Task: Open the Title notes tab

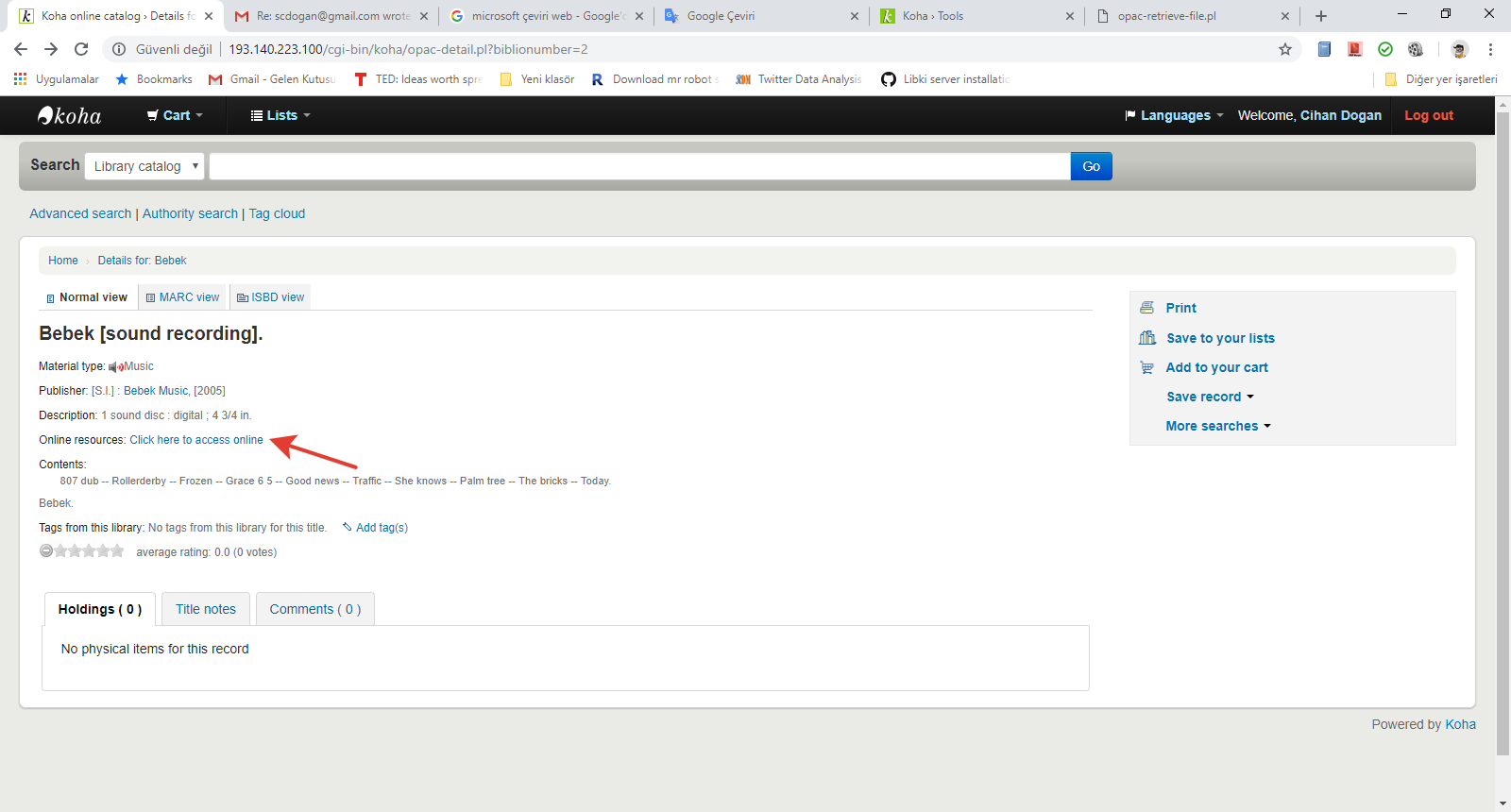Action: (x=205, y=609)
